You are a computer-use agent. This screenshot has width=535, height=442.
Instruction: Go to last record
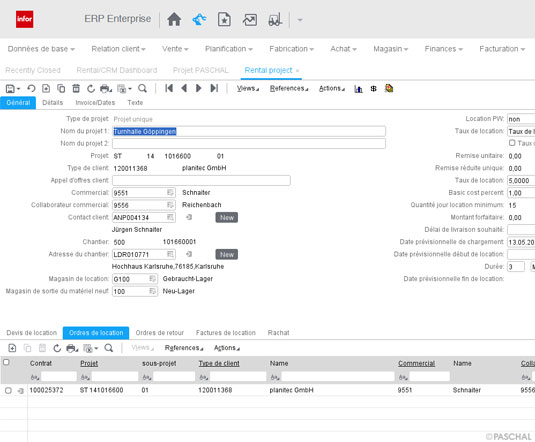click(214, 88)
